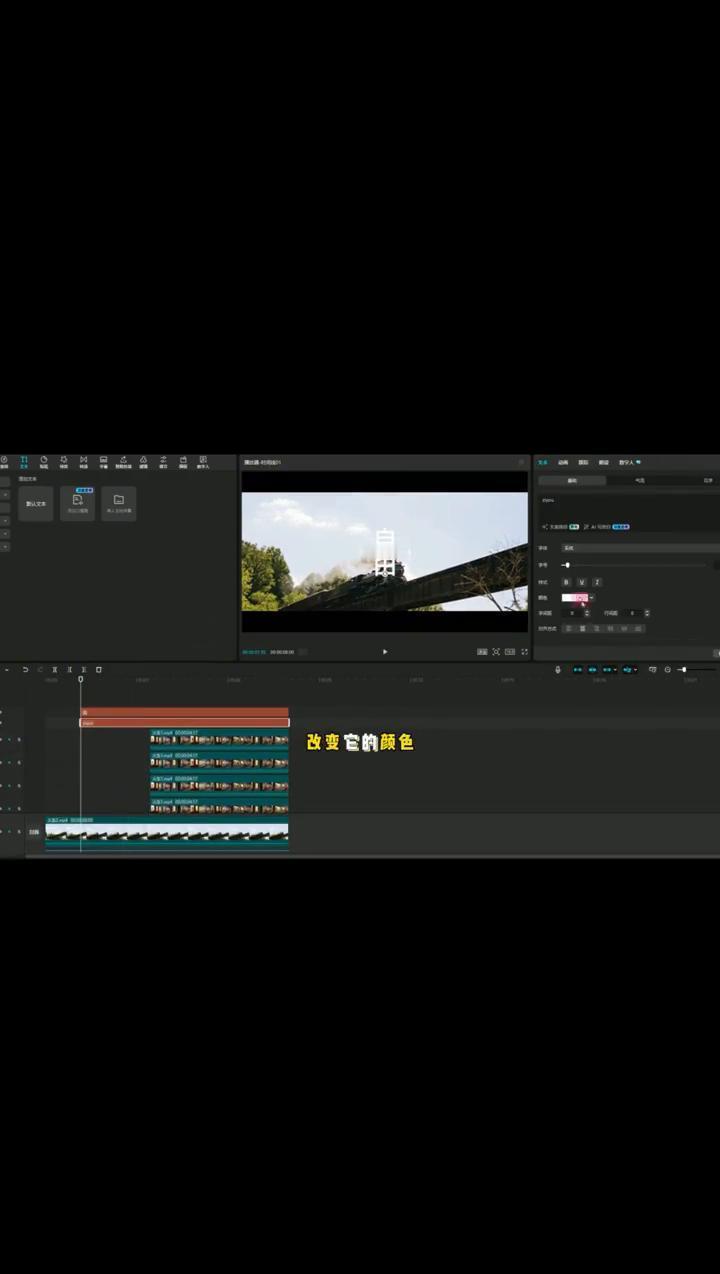This screenshot has width=720, height=1274.
Task: Expand the text color dropdown arrow
Action: tap(591, 598)
